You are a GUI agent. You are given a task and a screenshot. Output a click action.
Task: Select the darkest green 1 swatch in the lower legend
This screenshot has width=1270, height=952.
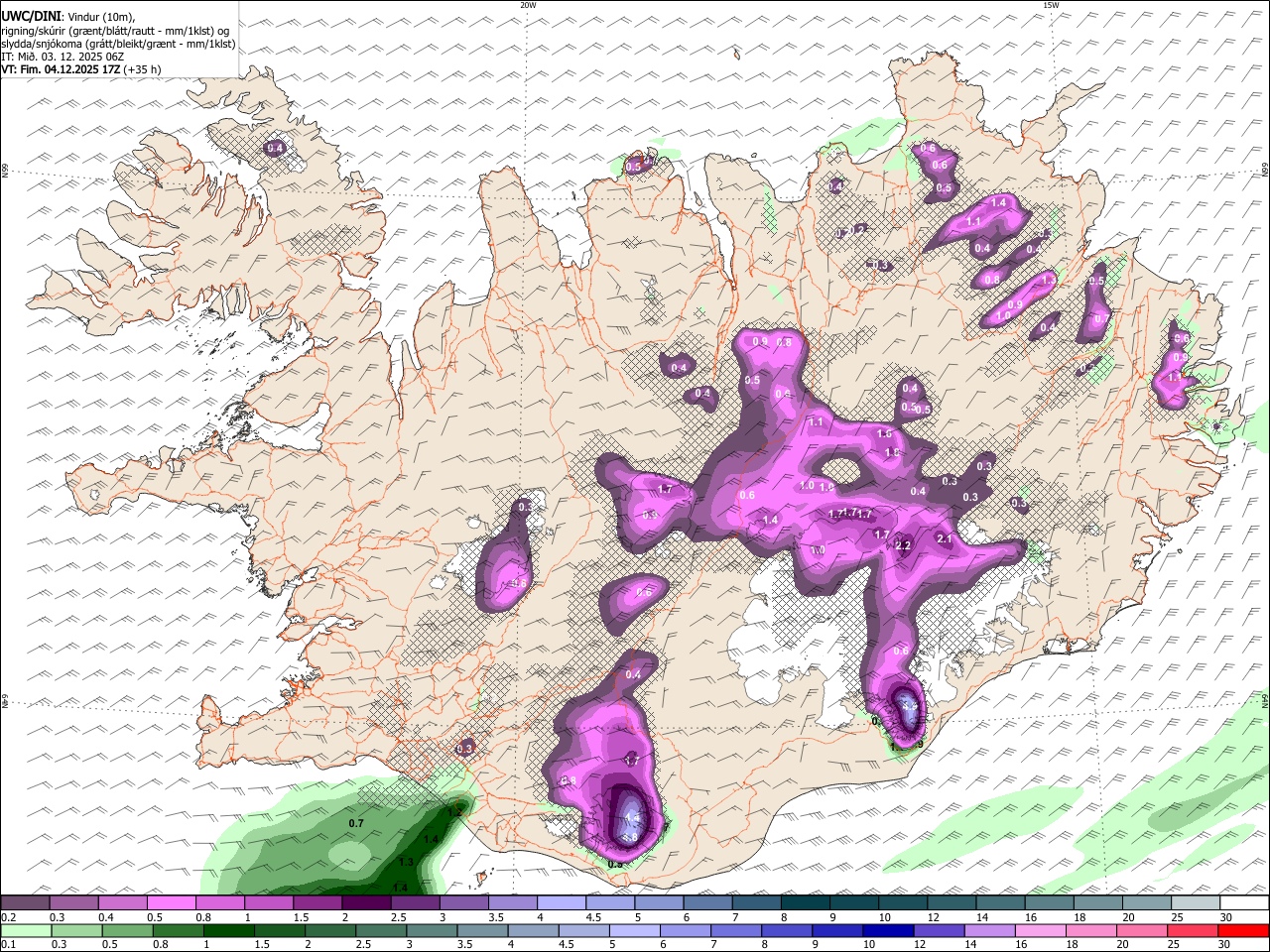tap(228, 931)
